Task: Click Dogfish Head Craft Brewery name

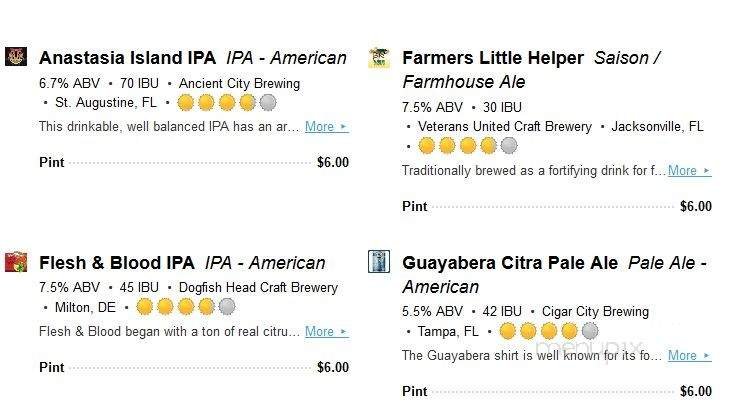Action: coord(258,288)
